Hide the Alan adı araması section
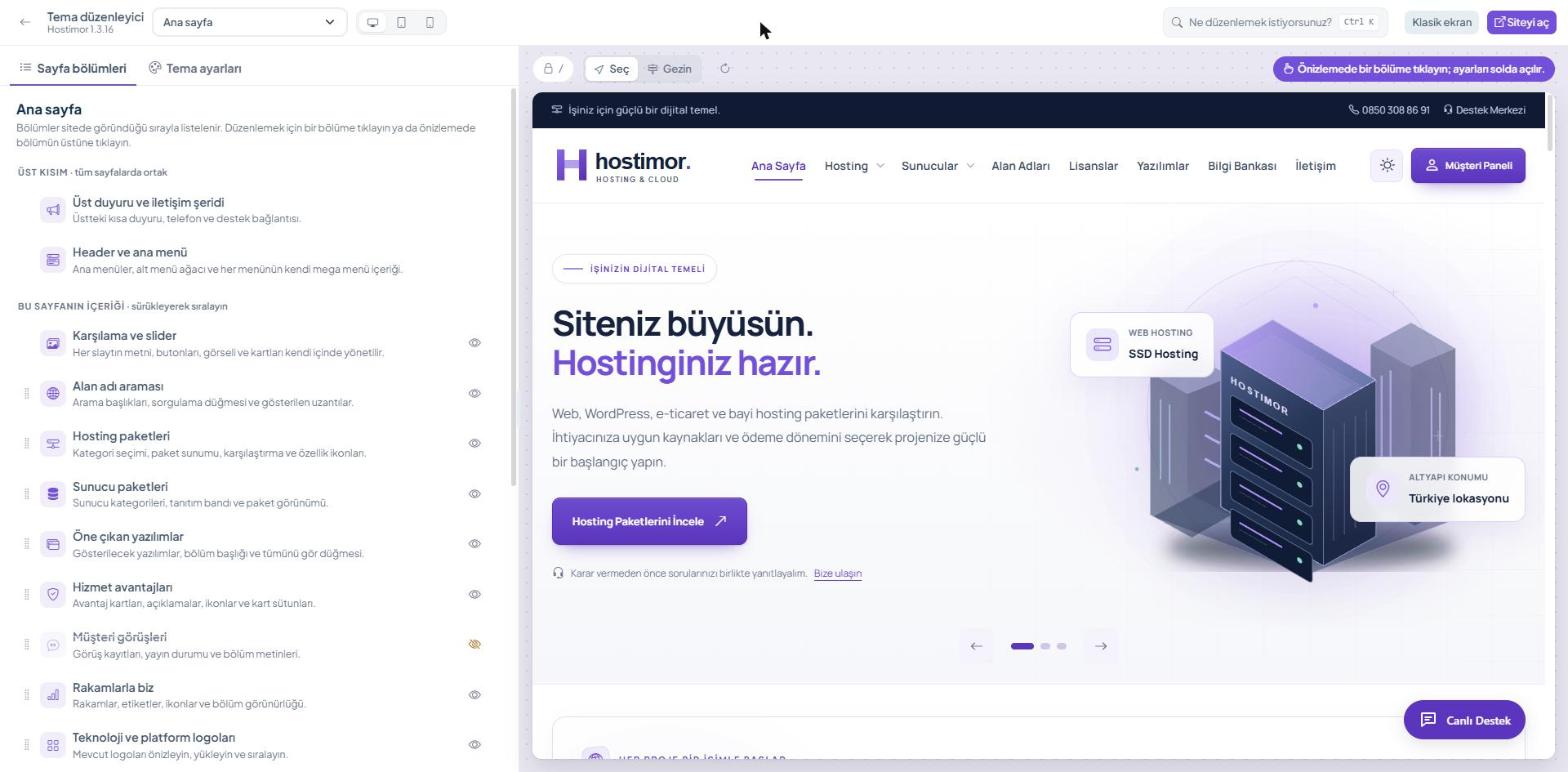The image size is (1568, 772). pyautogui.click(x=475, y=394)
